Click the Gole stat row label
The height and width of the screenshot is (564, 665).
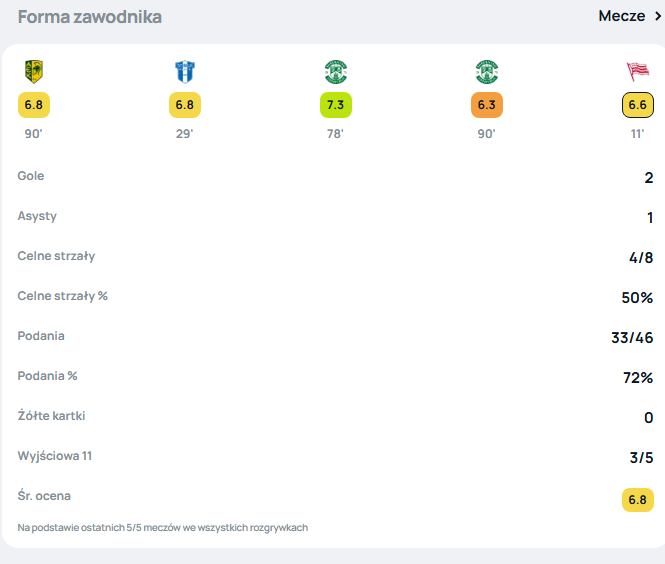31,176
